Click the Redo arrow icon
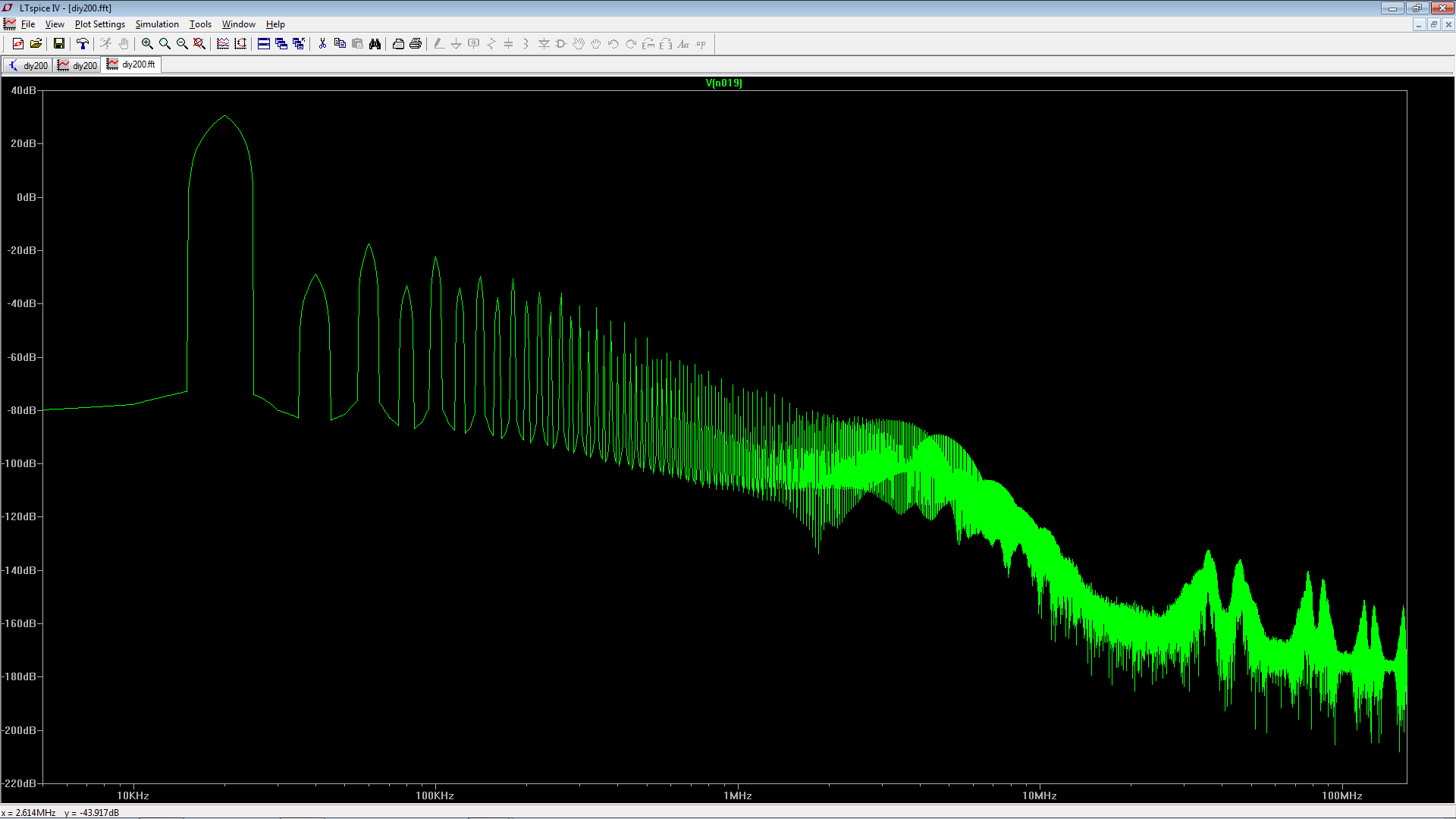The height and width of the screenshot is (819, 1456). (631, 44)
